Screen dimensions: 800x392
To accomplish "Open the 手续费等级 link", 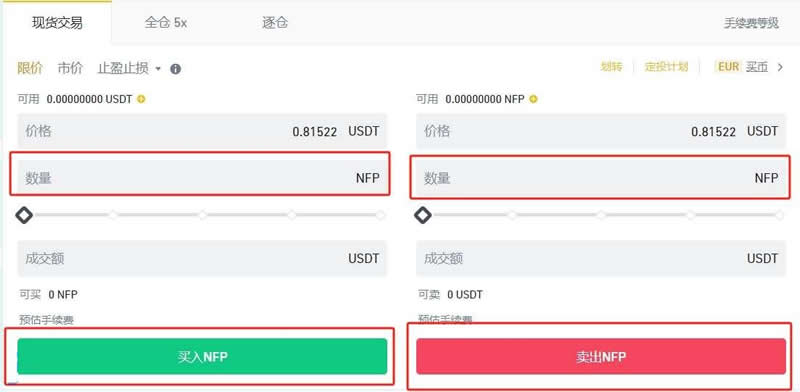I will pos(751,23).
